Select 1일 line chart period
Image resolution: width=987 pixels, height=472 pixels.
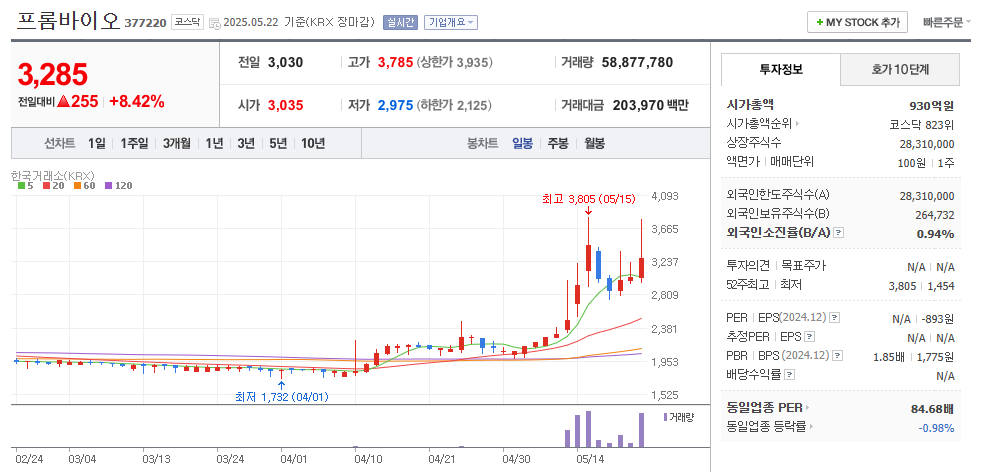pyautogui.click(x=96, y=143)
